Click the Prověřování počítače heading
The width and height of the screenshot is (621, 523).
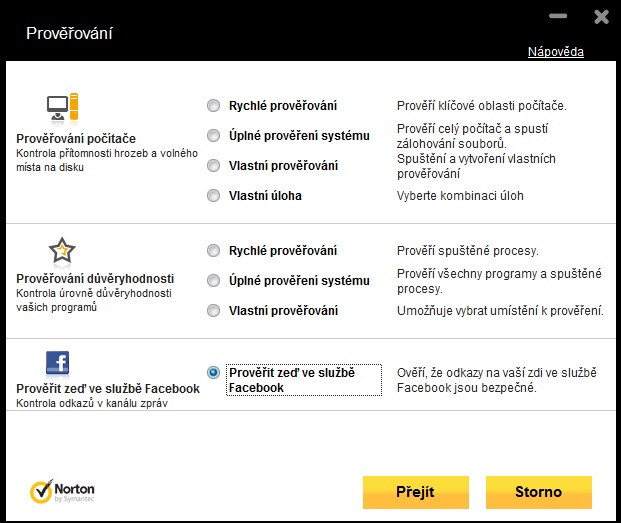tap(76, 139)
